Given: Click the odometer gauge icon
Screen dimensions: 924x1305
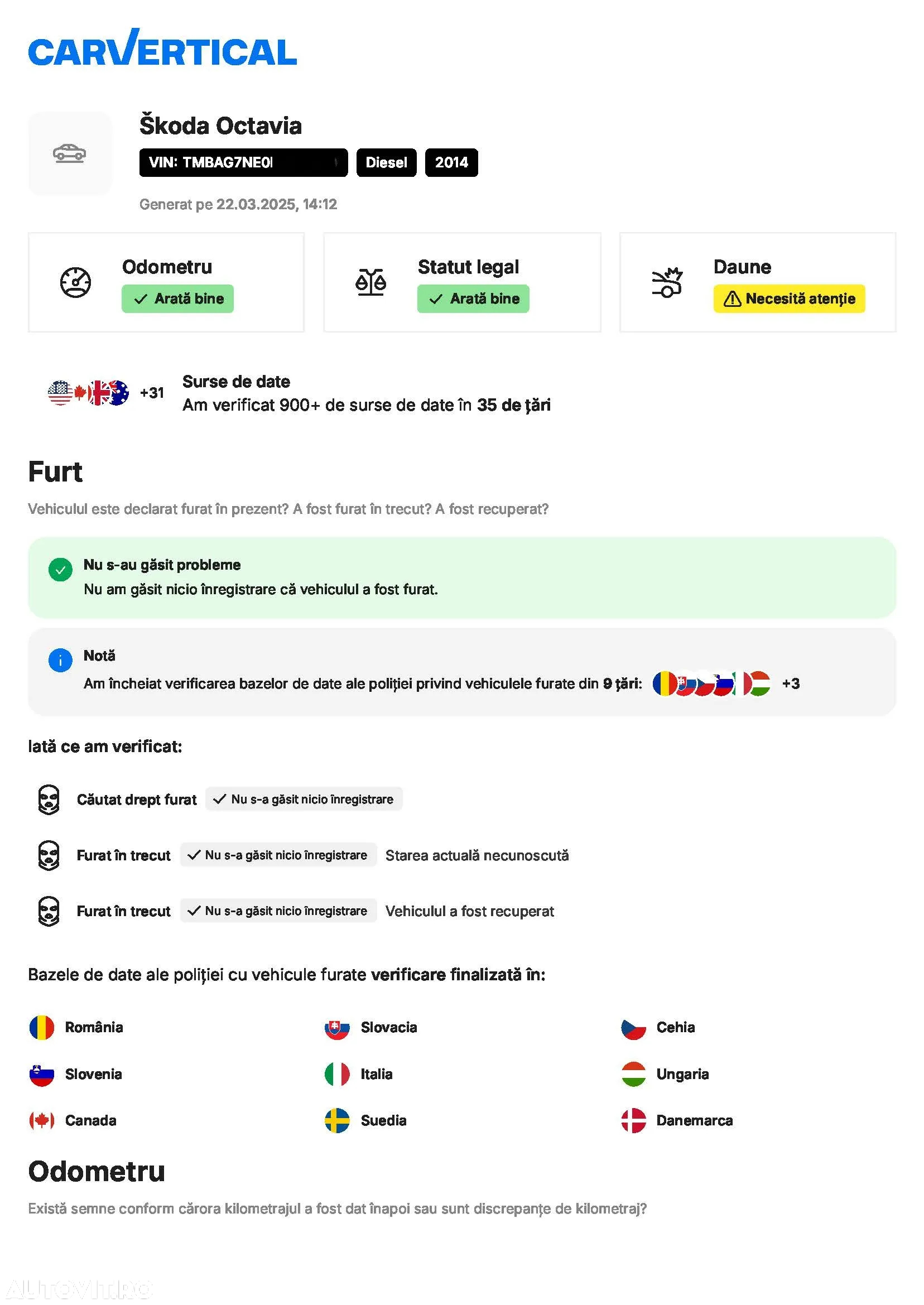Looking at the screenshot, I should (76, 282).
